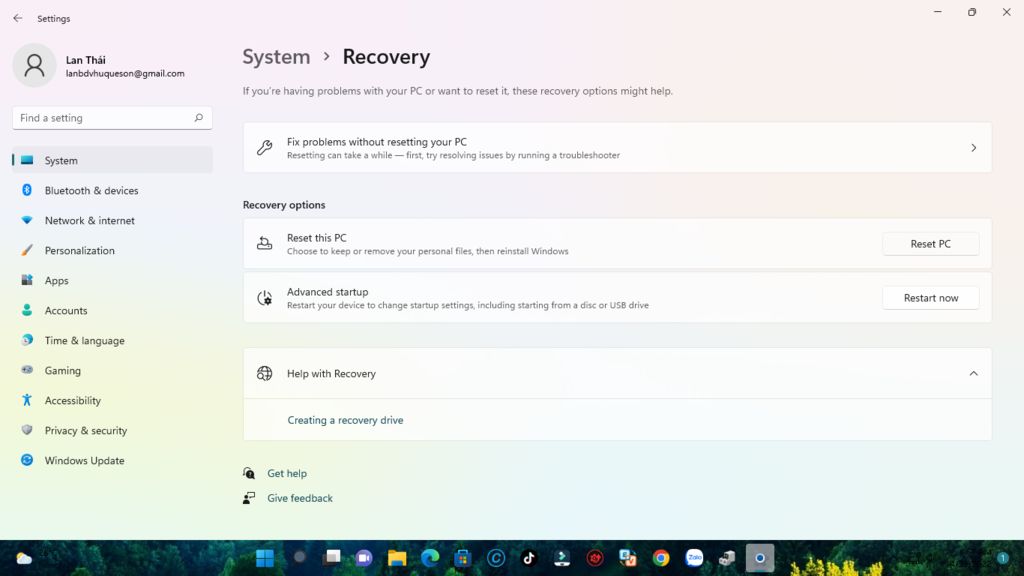Screen dimensions: 1024x576
Task: Open the Teams Chat taskbar icon
Action: coord(364,558)
